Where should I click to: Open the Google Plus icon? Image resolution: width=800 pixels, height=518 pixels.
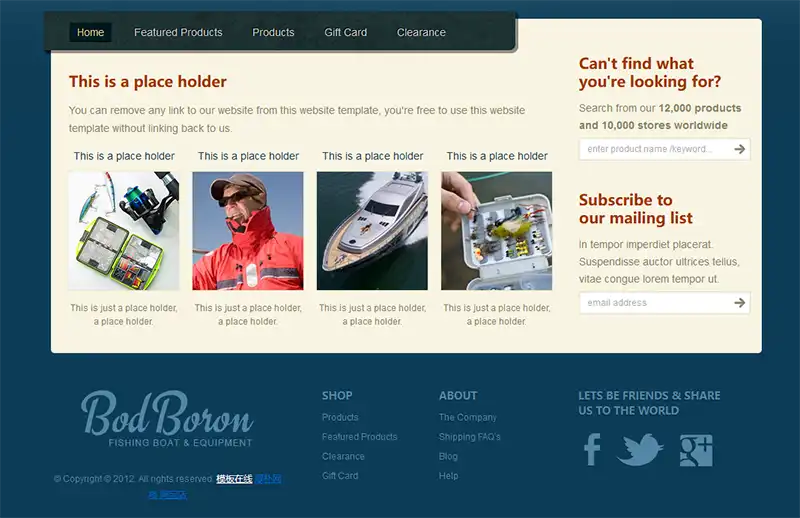pos(696,450)
